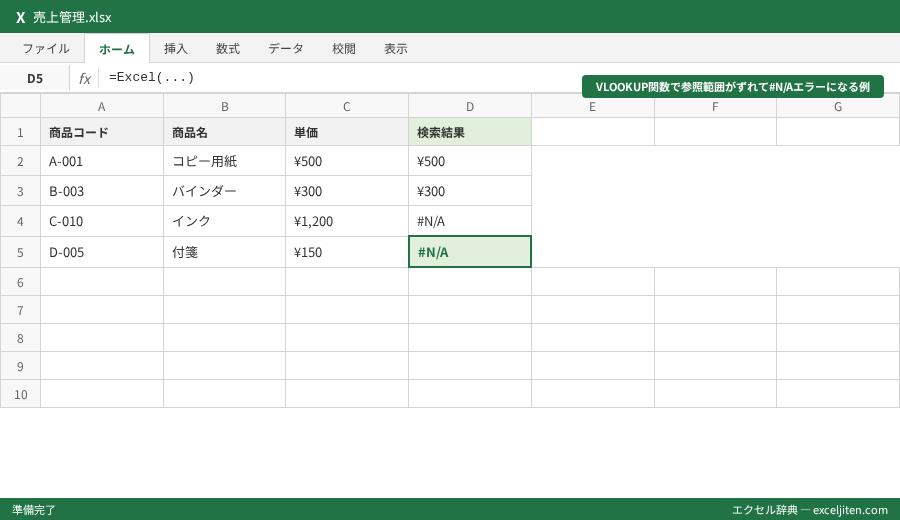
Task: Select column A header
Action: 102,106
